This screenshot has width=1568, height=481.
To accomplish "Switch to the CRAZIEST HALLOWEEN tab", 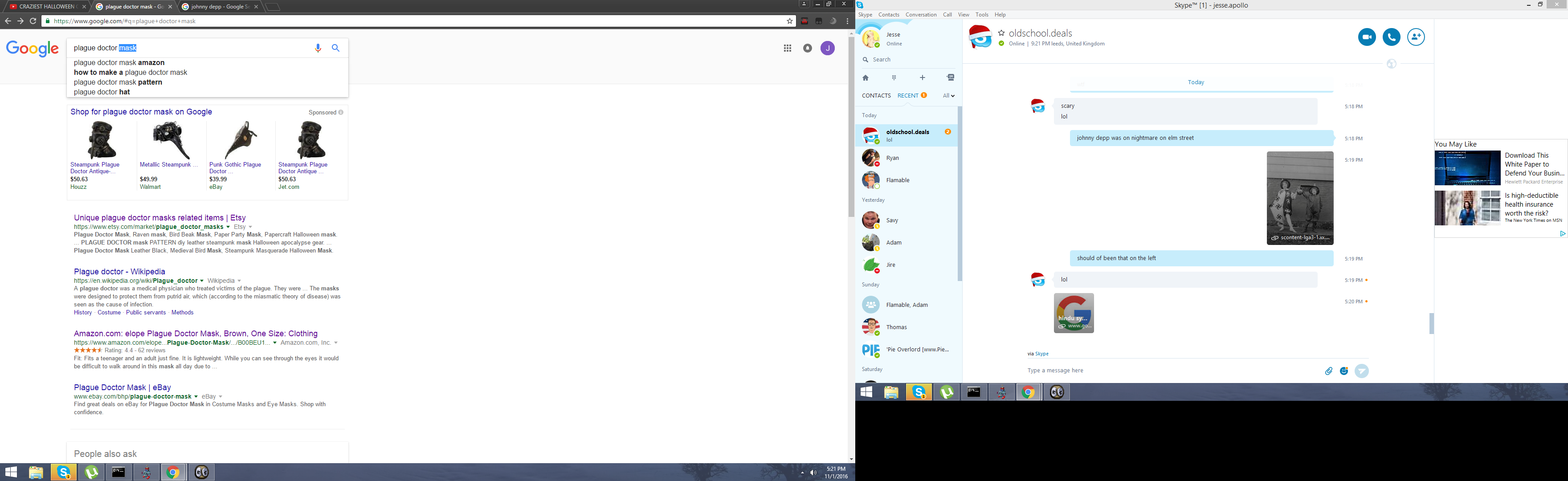I will tap(48, 7).
